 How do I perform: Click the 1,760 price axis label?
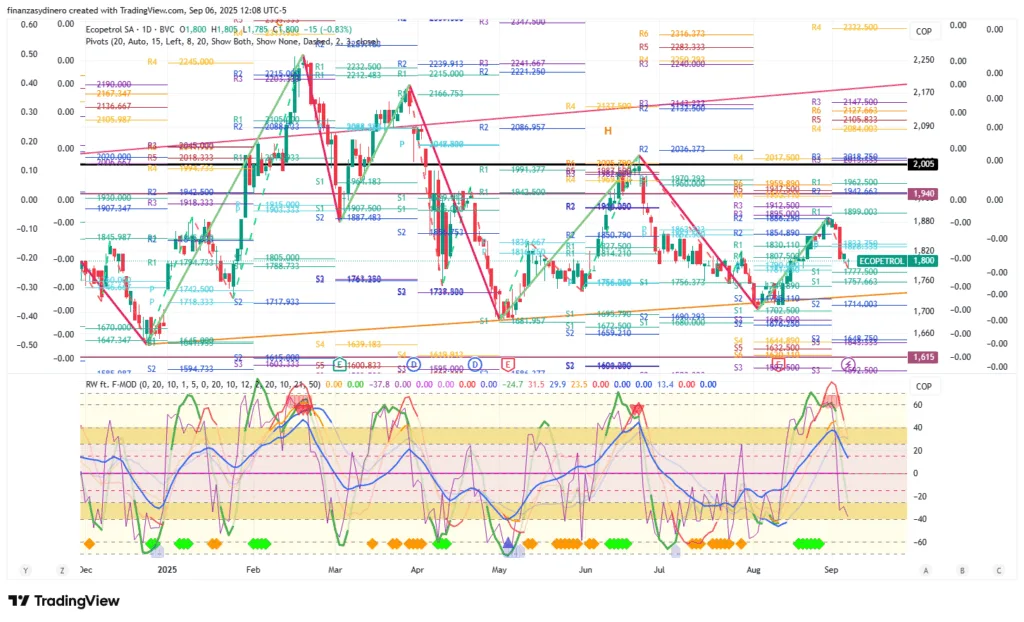[923, 280]
